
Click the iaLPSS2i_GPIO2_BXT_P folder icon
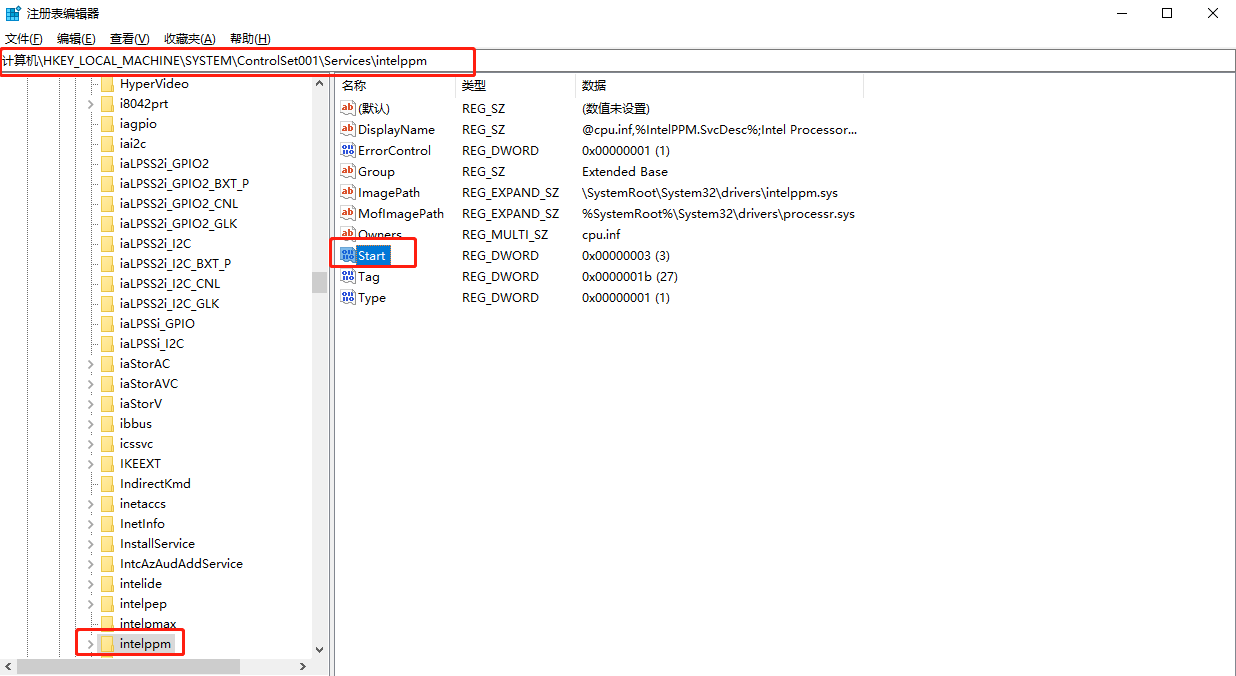pyautogui.click(x=107, y=184)
